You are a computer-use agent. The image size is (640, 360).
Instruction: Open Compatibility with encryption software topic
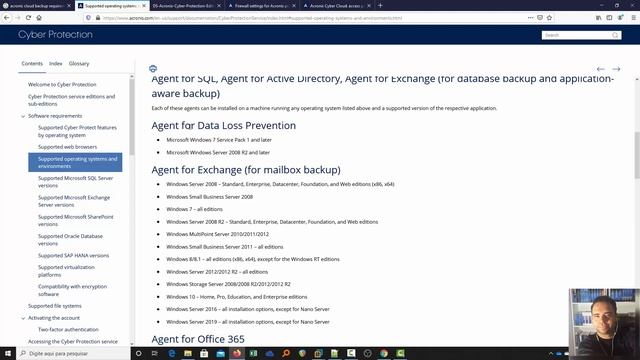tap(72, 290)
